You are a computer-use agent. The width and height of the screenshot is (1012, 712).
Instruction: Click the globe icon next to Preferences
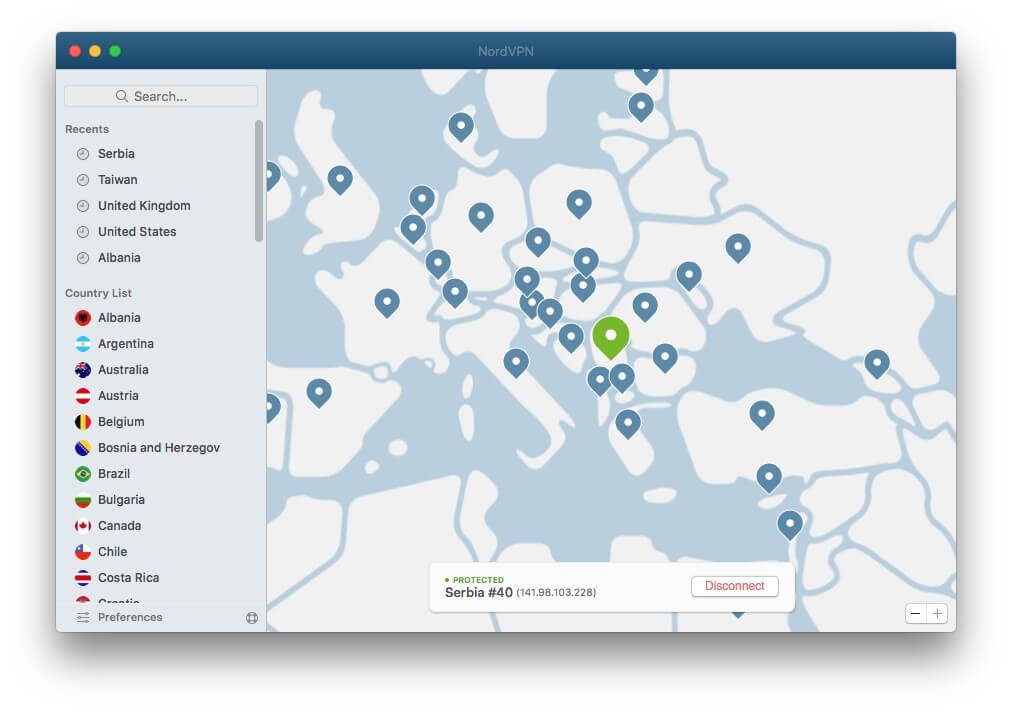[x=252, y=618]
